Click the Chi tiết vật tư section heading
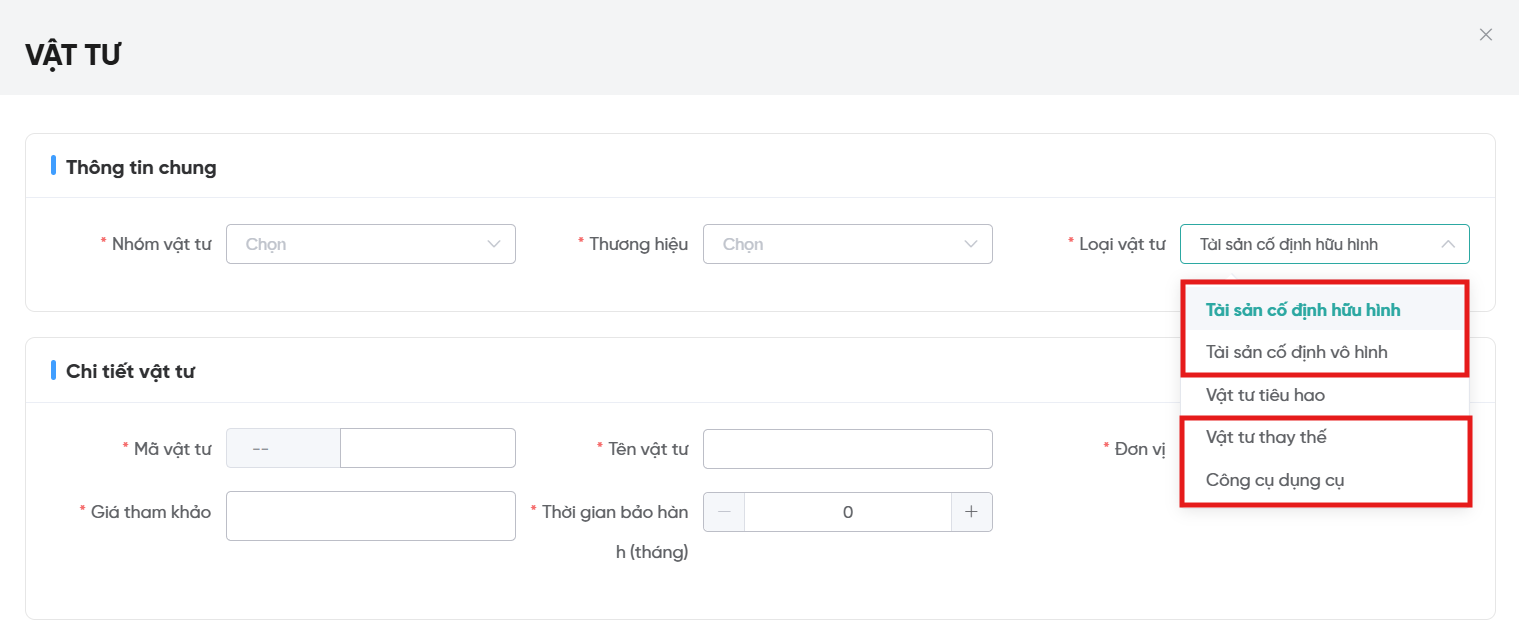 pyautogui.click(x=130, y=371)
